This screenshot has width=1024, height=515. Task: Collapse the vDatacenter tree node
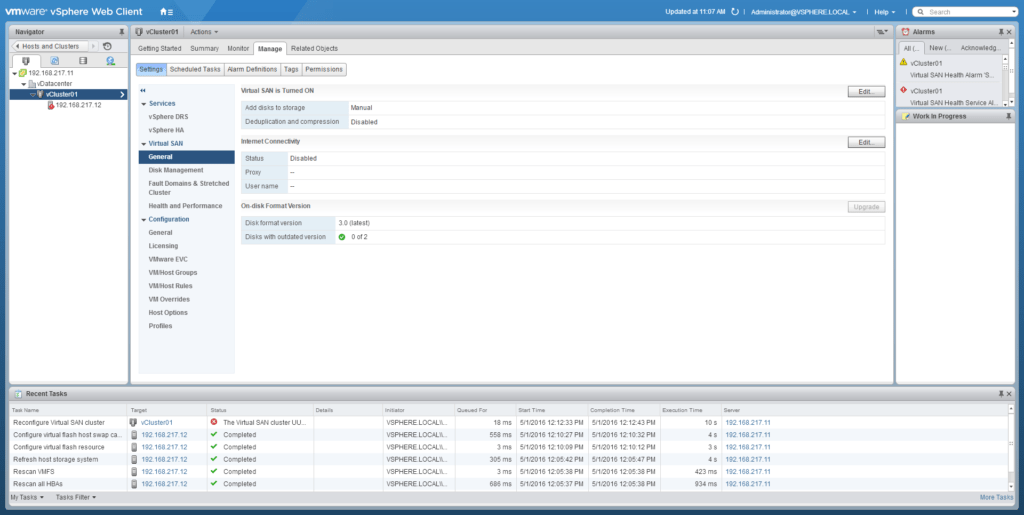click(24, 84)
